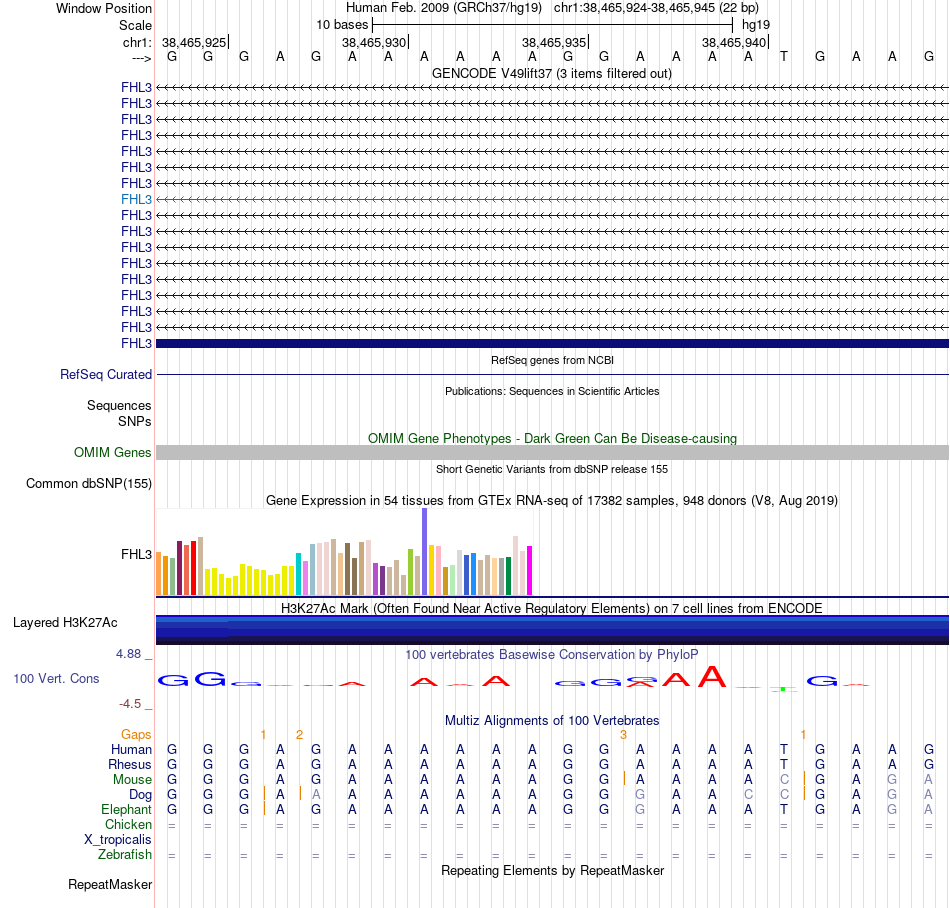Click the RepeatMasker track label
The image size is (950, 908).
pos(110,884)
